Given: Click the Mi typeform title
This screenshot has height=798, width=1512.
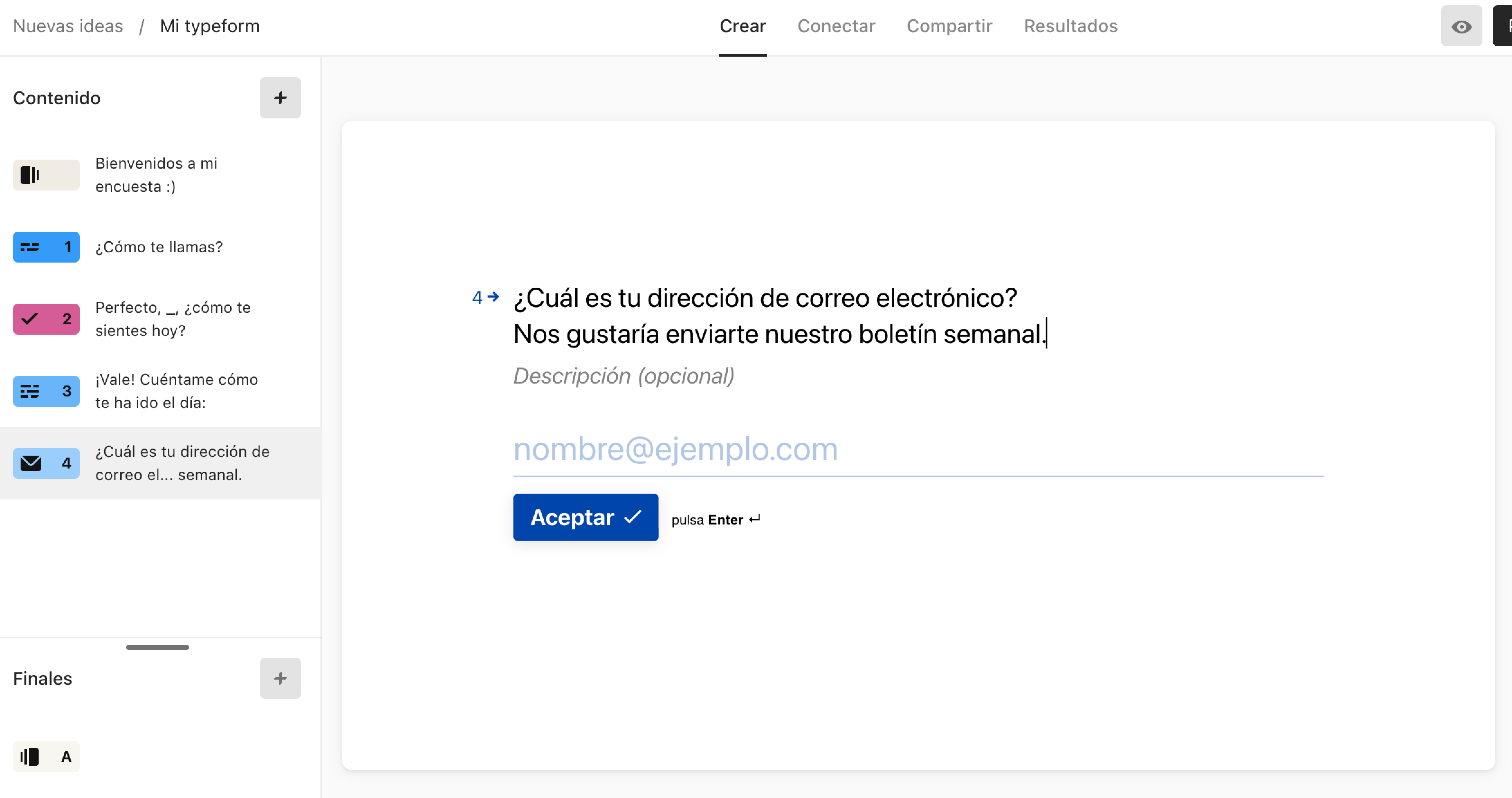Looking at the screenshot, I should (x=209, y=26).
